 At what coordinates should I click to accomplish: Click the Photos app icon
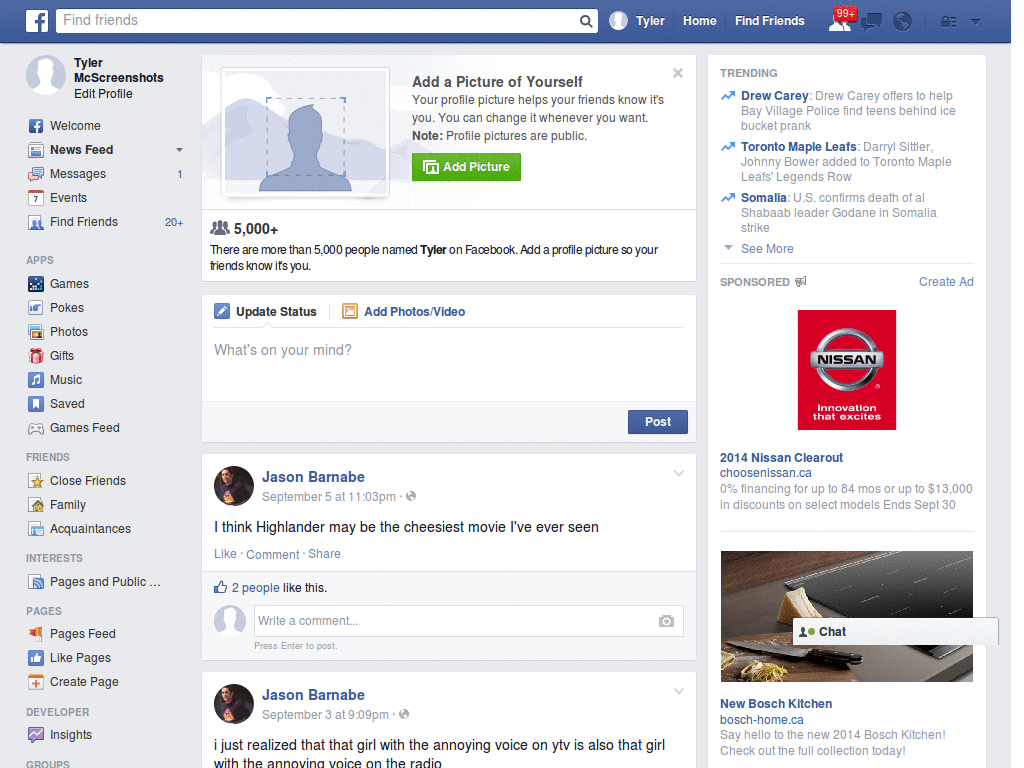pos(36,332)
